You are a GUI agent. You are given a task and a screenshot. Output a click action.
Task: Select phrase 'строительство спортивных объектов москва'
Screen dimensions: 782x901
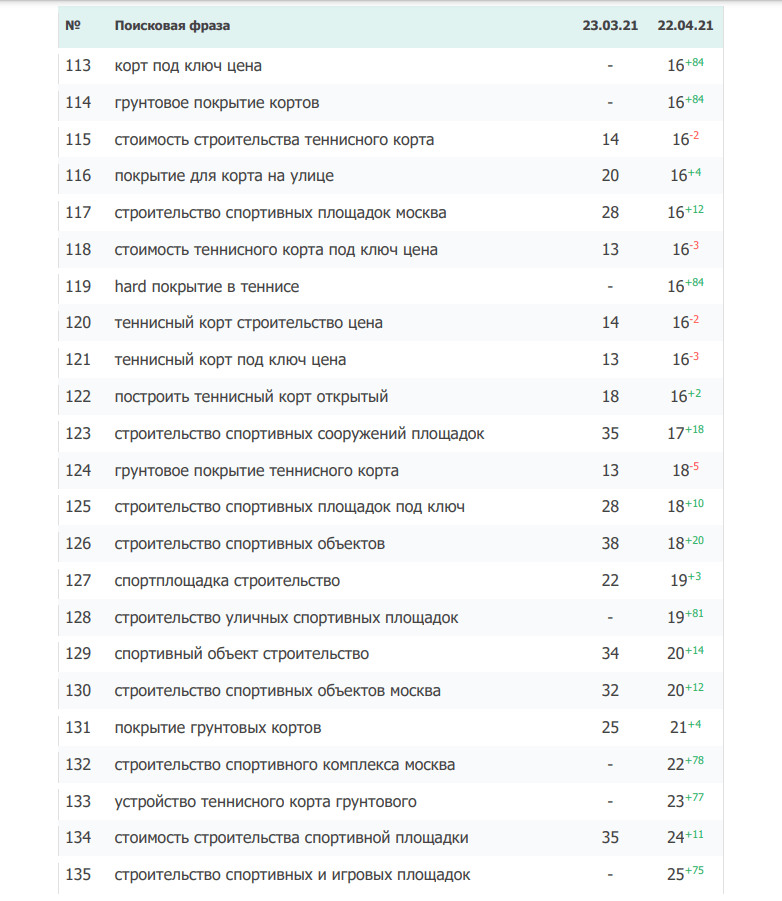278,691
